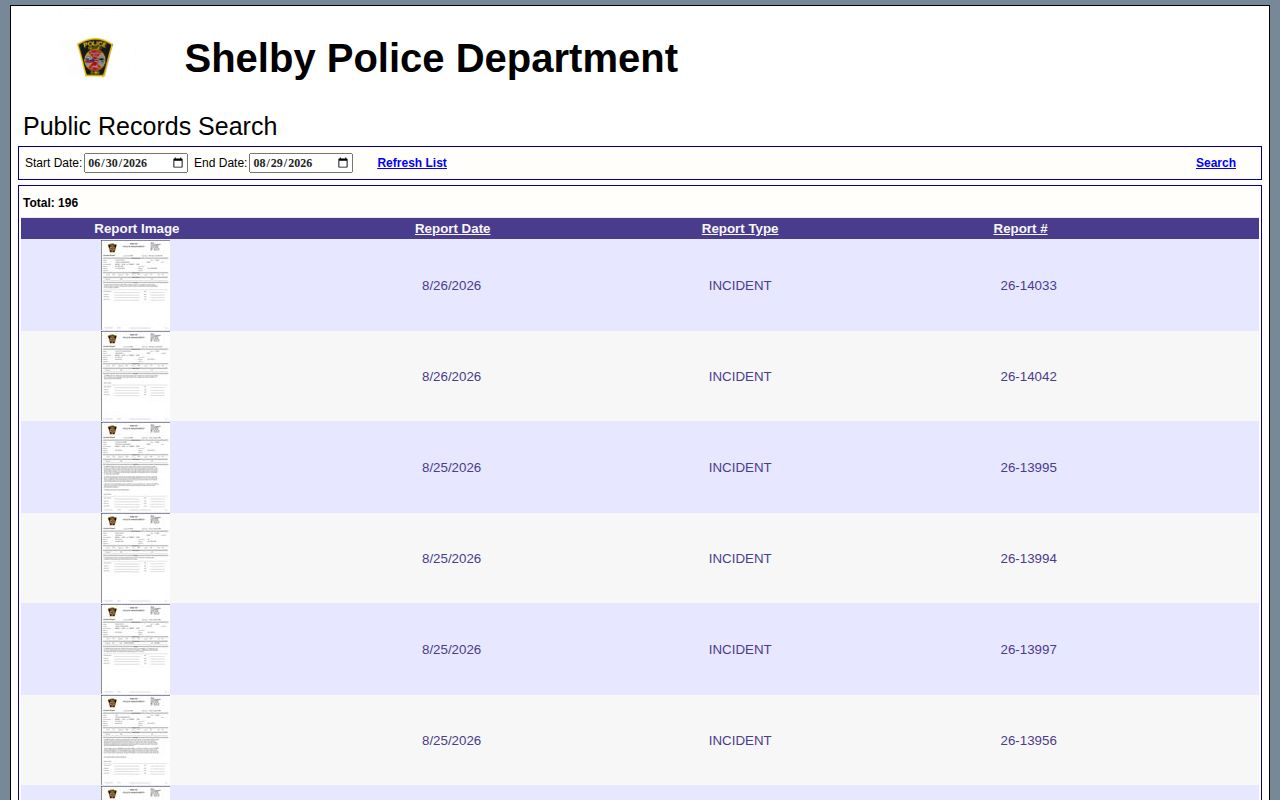The image size is (1280, 800).
Task: Click the Refresh List link
Action: 412,163
